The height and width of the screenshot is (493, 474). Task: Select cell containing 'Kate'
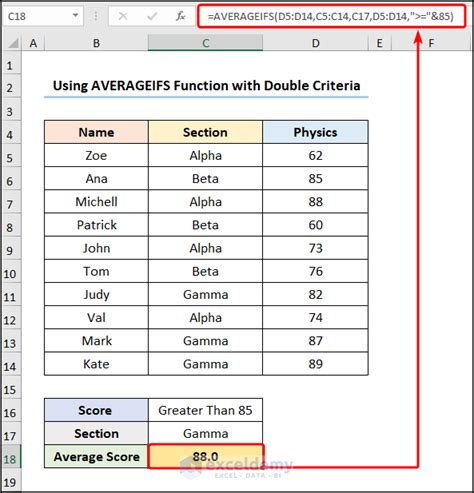coord(96,364)
